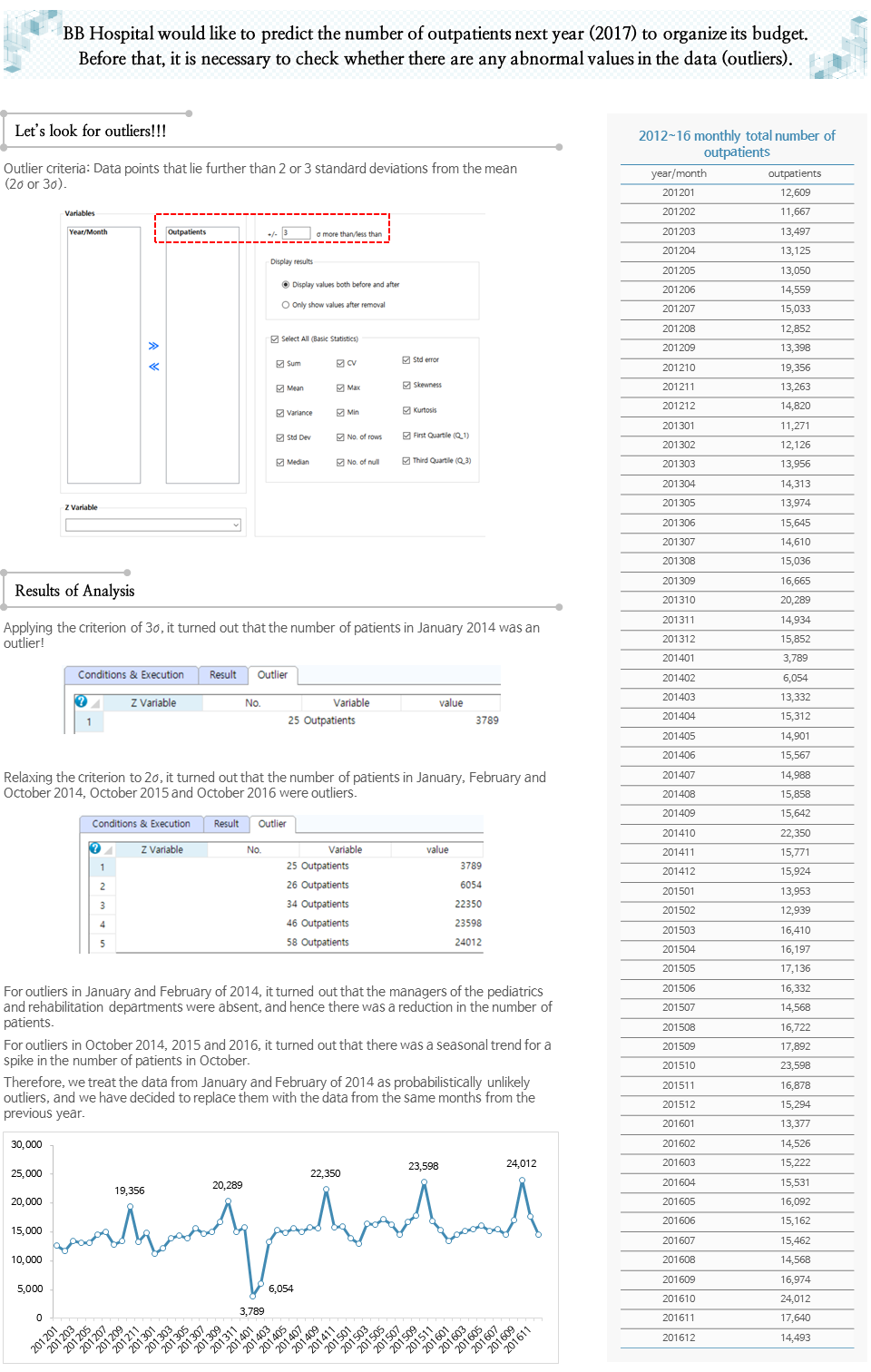The height and width of the screenshot is (1372, 871).
Task: Open Result tab above the single-row outlier table
Action: (x=222, y=675)
